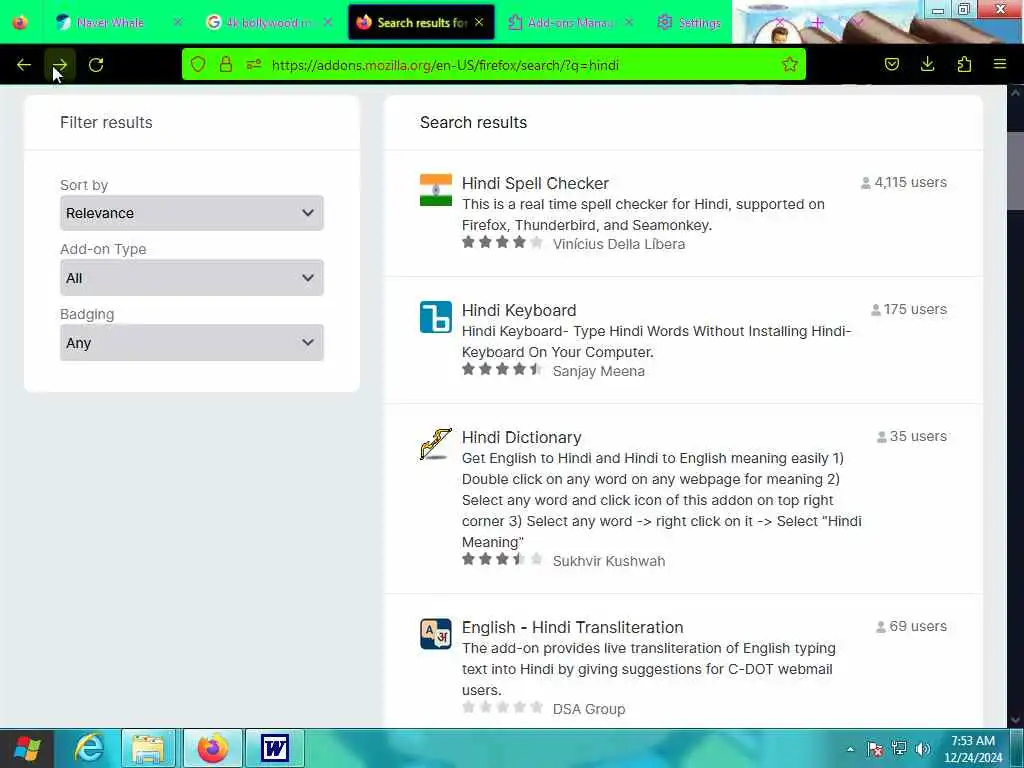Close the Add-ons Manager tab

pos(629,22)
